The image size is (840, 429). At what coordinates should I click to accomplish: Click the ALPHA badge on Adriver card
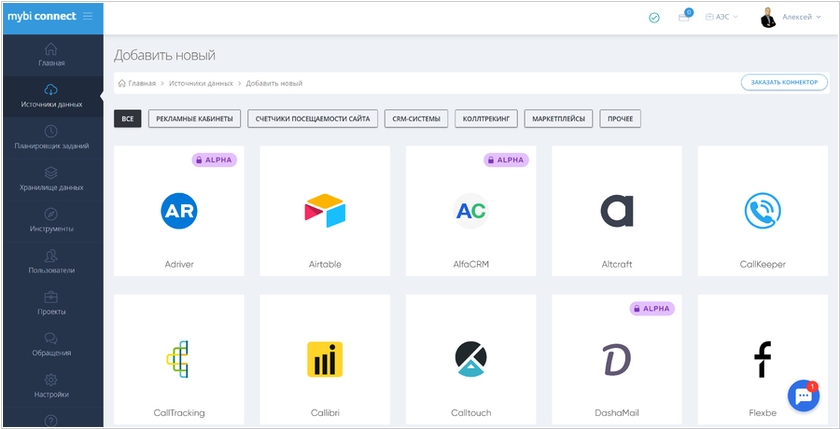point(214,160)
